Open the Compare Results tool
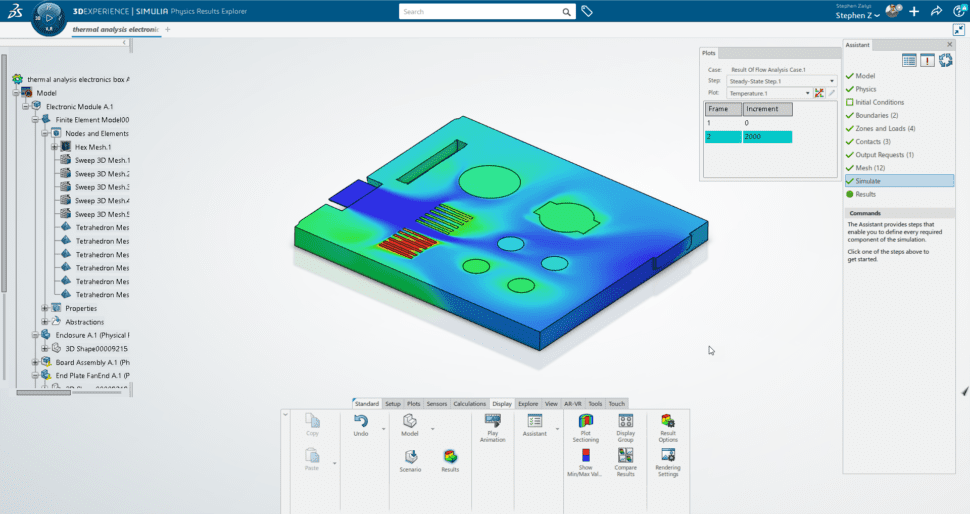Image resolution: width=970 pixels, height=514 pixels. point(625,456)
